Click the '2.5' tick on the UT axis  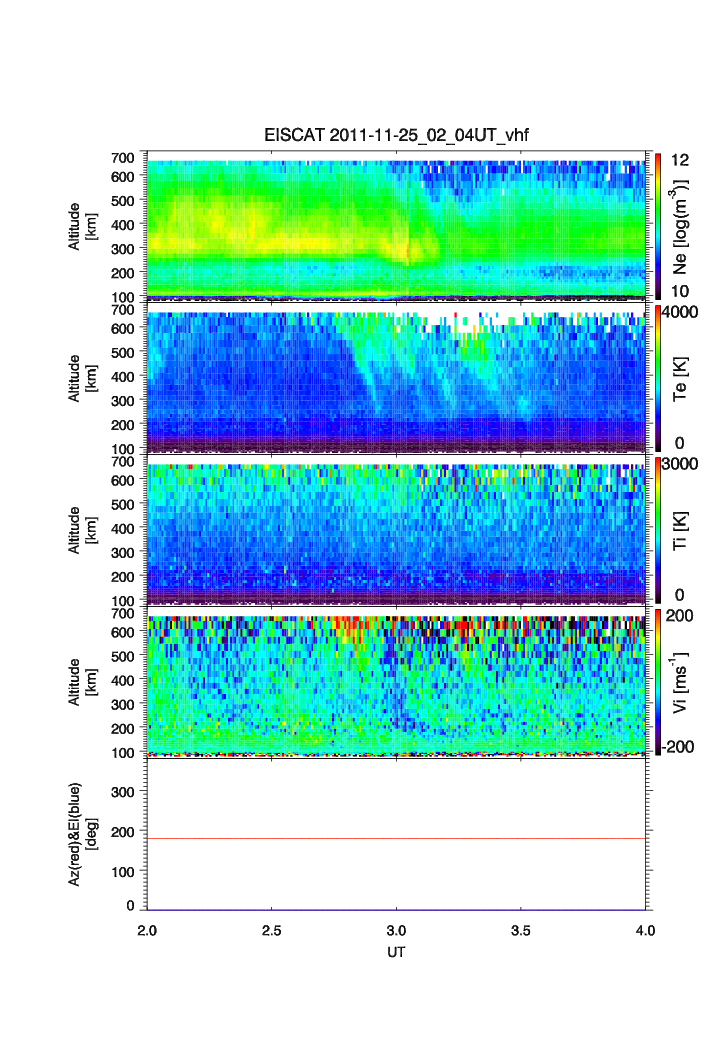(272, 930)
